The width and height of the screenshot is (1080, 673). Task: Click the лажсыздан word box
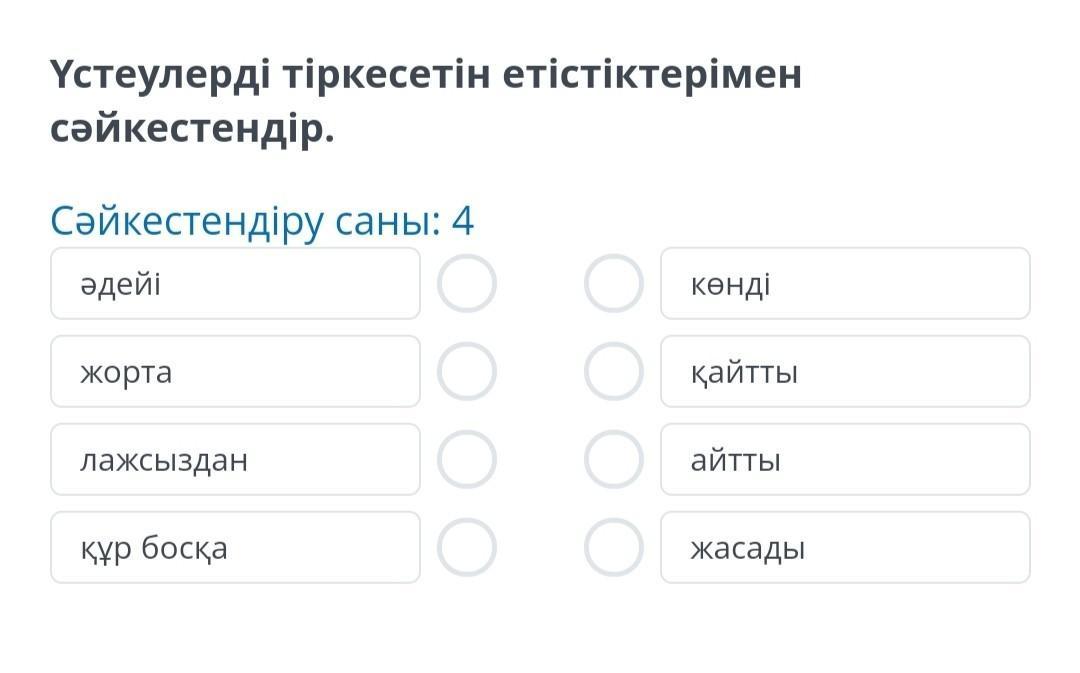[x=235, y=460]
